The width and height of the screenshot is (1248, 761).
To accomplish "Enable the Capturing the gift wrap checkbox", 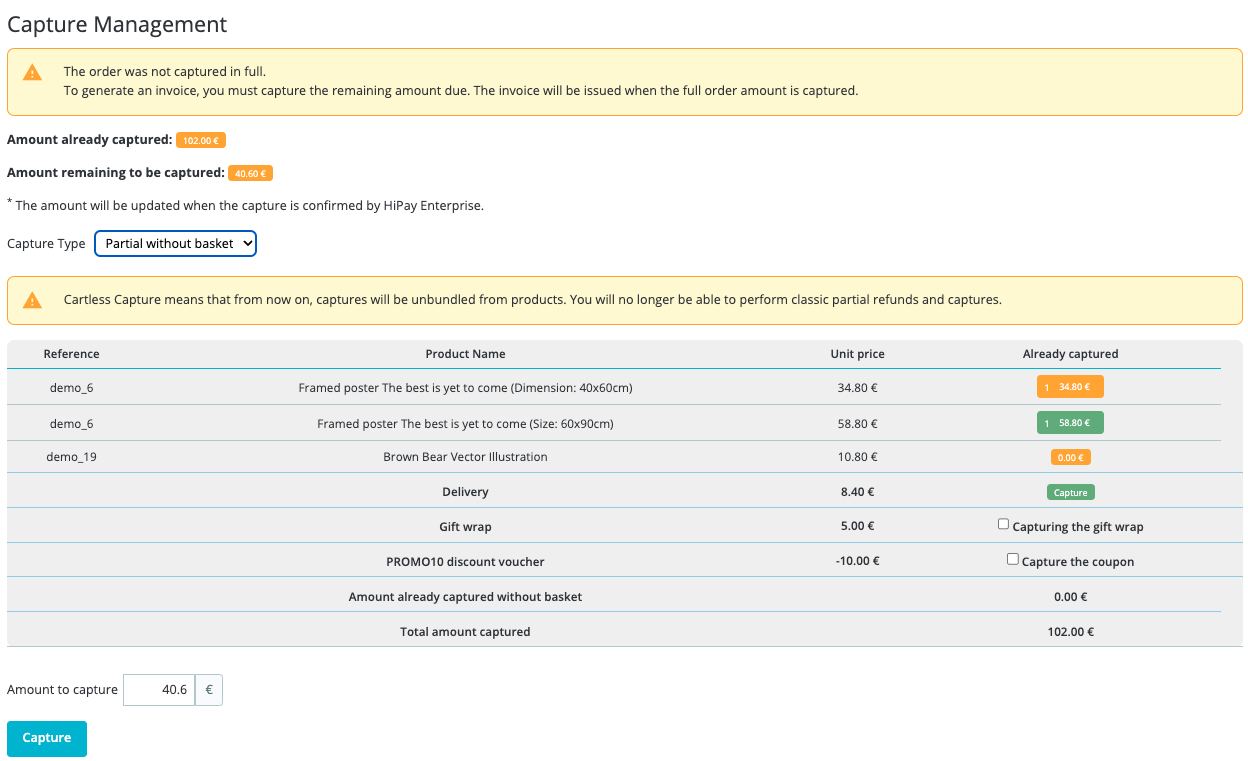I will (1003, 524).
